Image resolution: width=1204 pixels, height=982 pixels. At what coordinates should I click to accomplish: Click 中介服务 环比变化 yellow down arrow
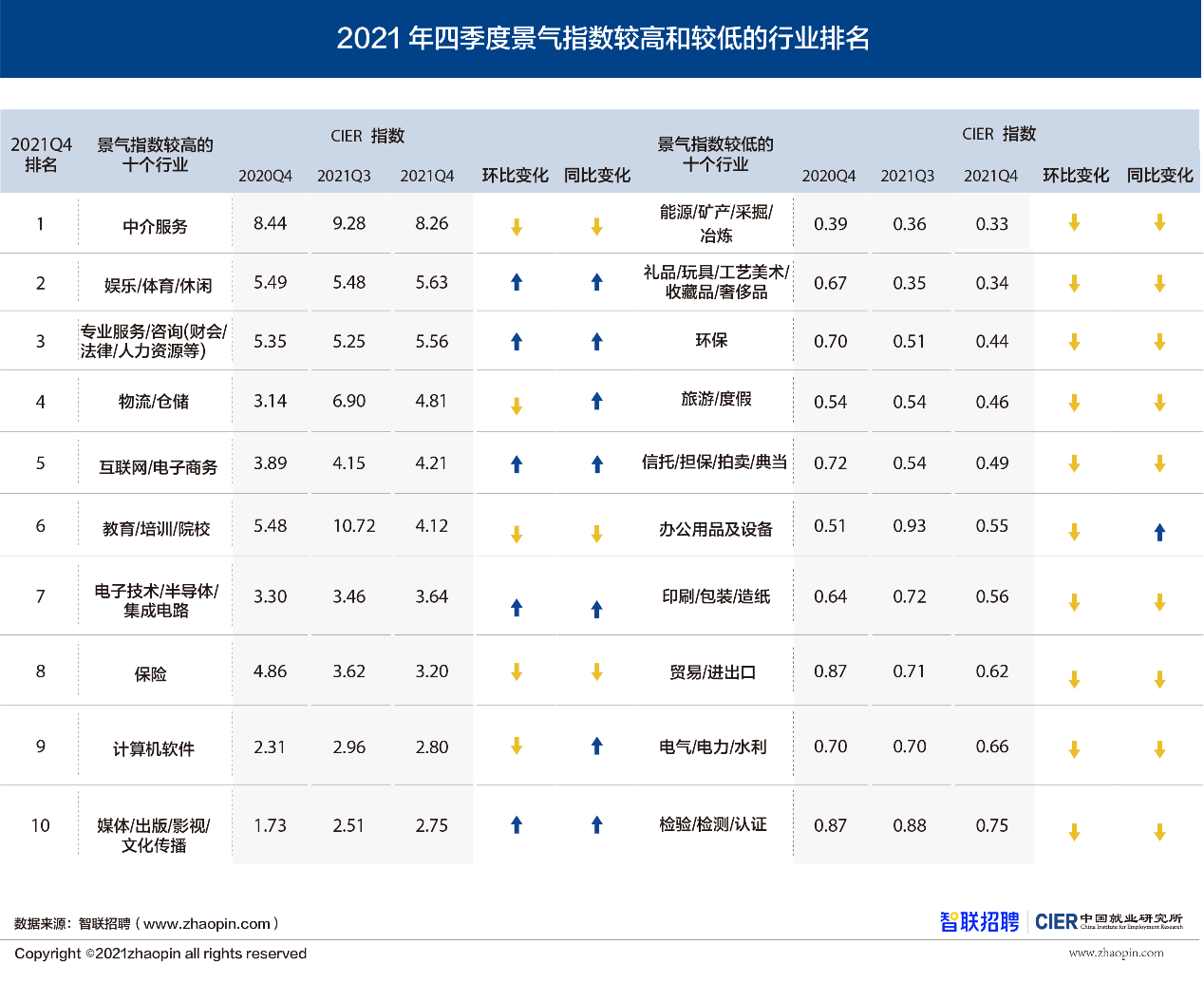point(517,227)
